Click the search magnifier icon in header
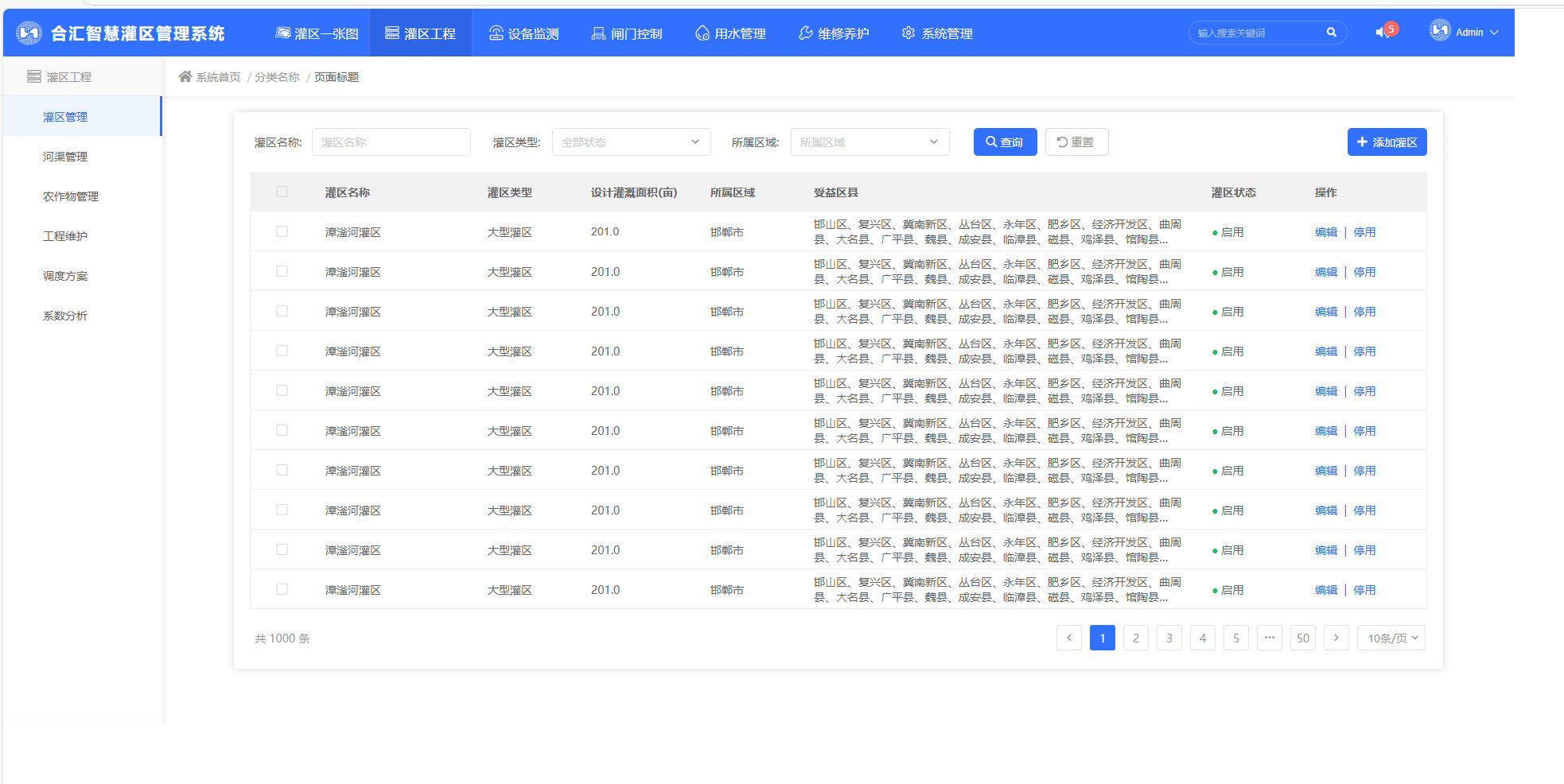The width and height of the screenshot is (1564, 784). pos(1331,33)
